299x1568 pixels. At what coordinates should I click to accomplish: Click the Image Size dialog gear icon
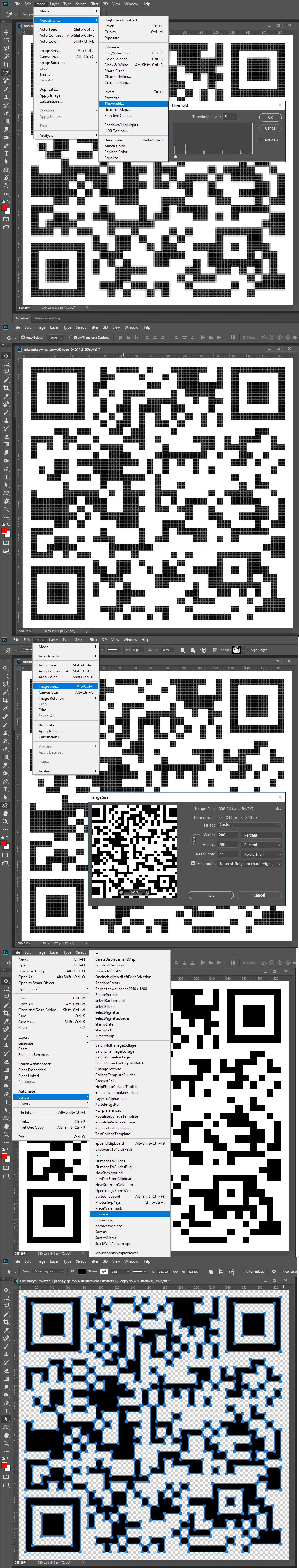278,809
